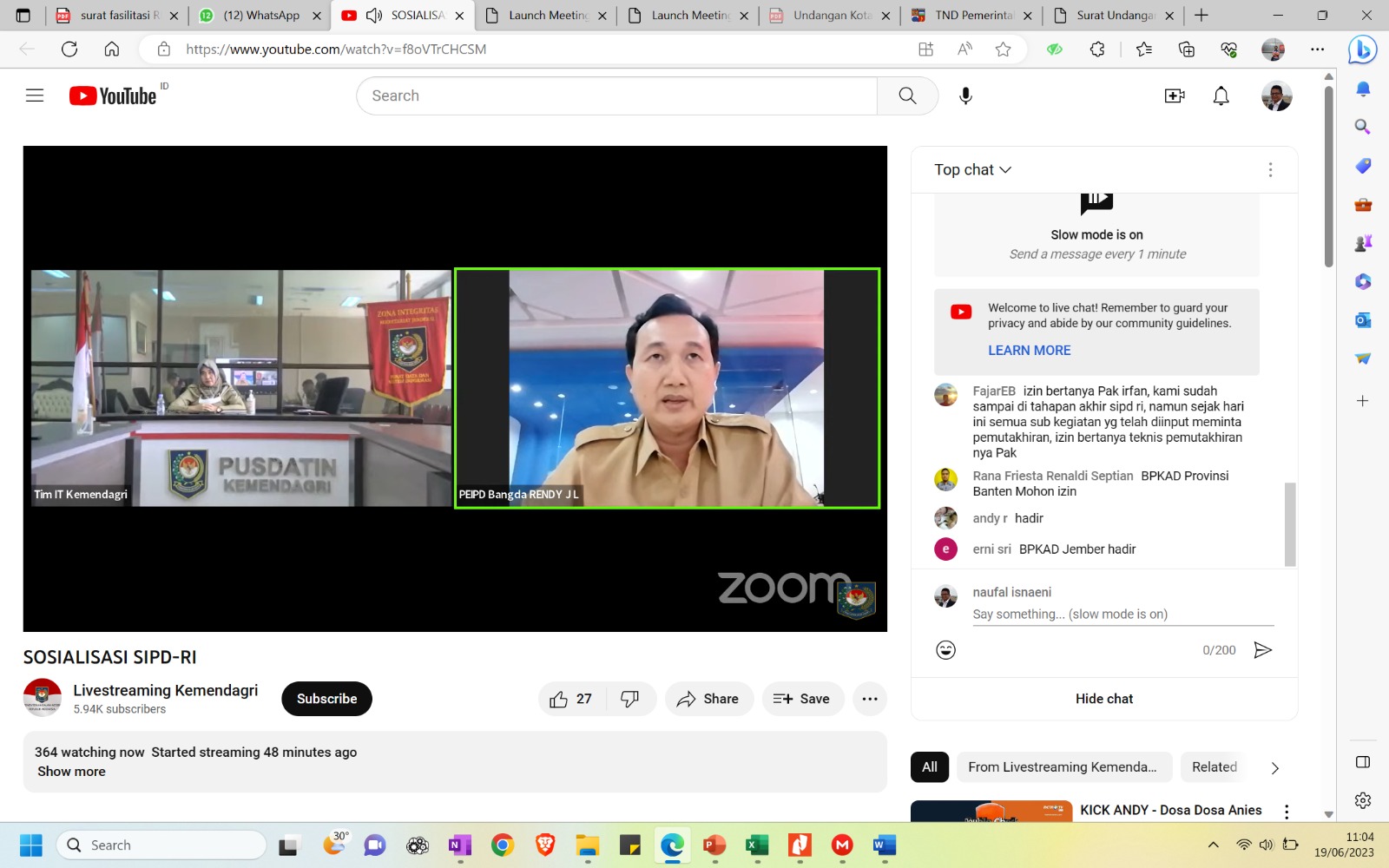Open the Livestreaming Kemendagri channel avatar
This screenshot has height=868, width=1389.
[43, 698]
